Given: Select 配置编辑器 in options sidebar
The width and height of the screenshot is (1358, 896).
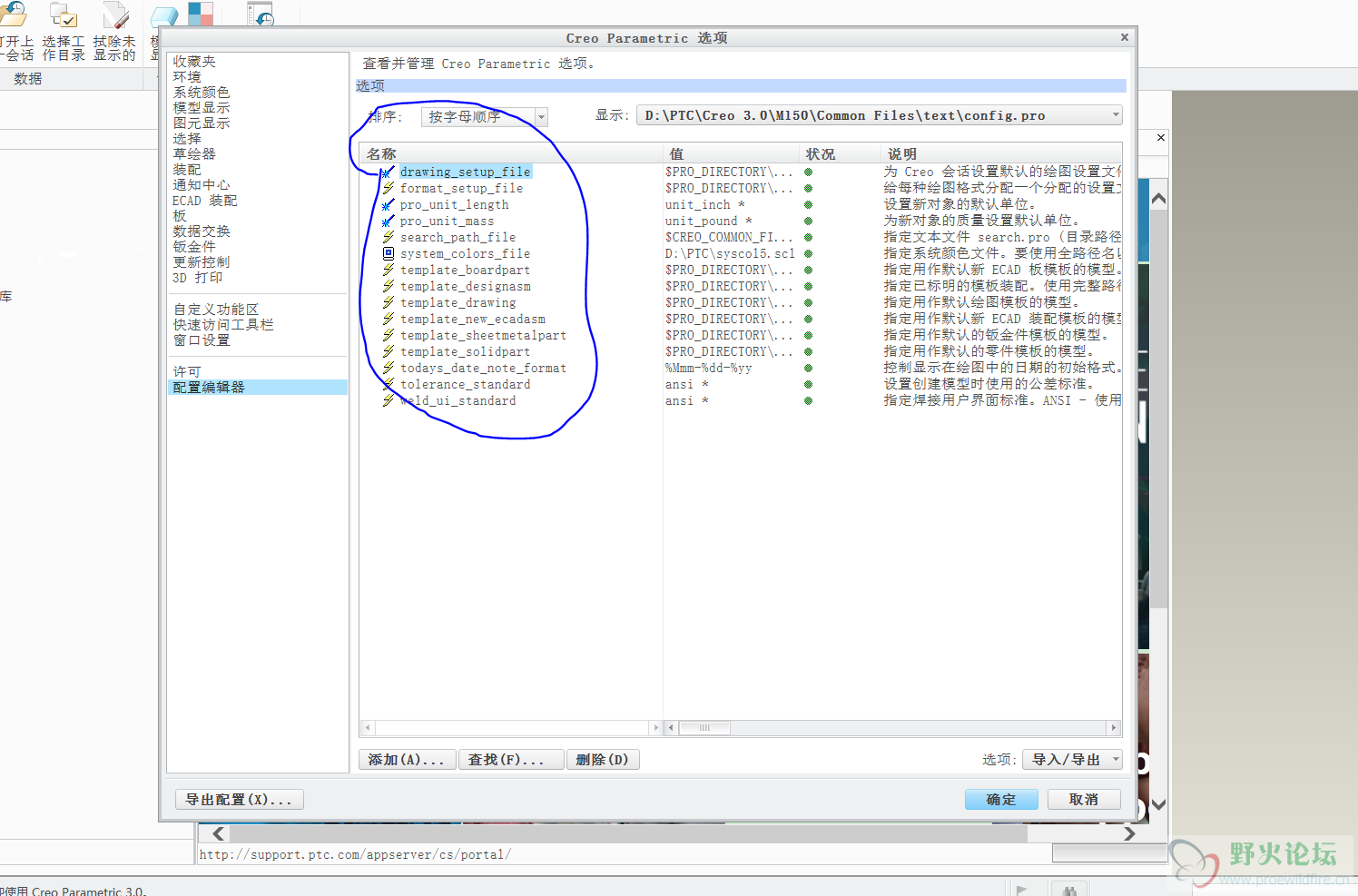Looking at the screenshot, I should pyautogui.click(x=259, y=388).
